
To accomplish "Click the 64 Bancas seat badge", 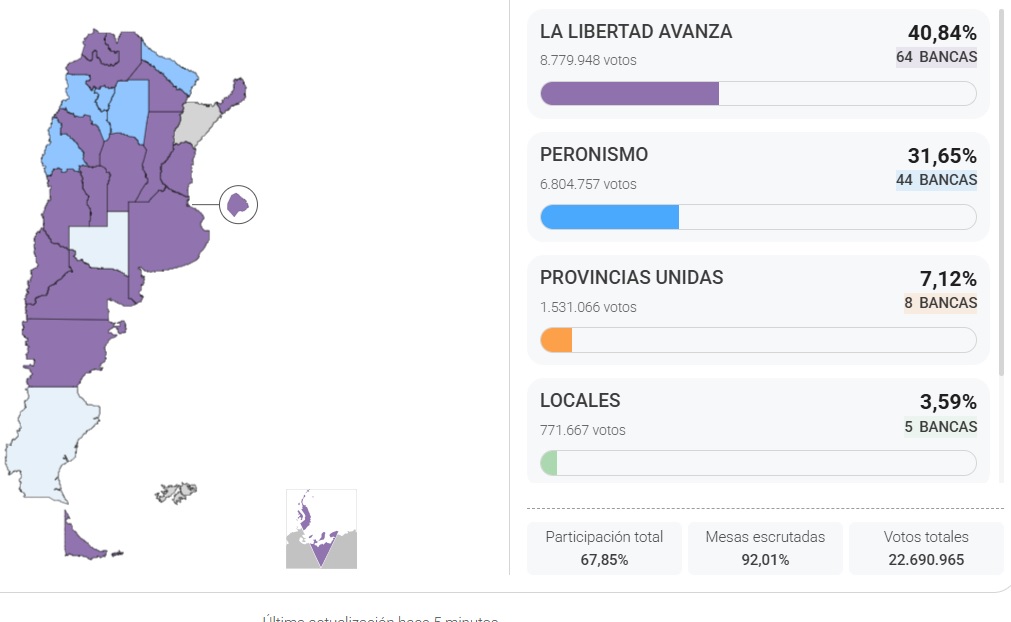I will coord(936,57).
